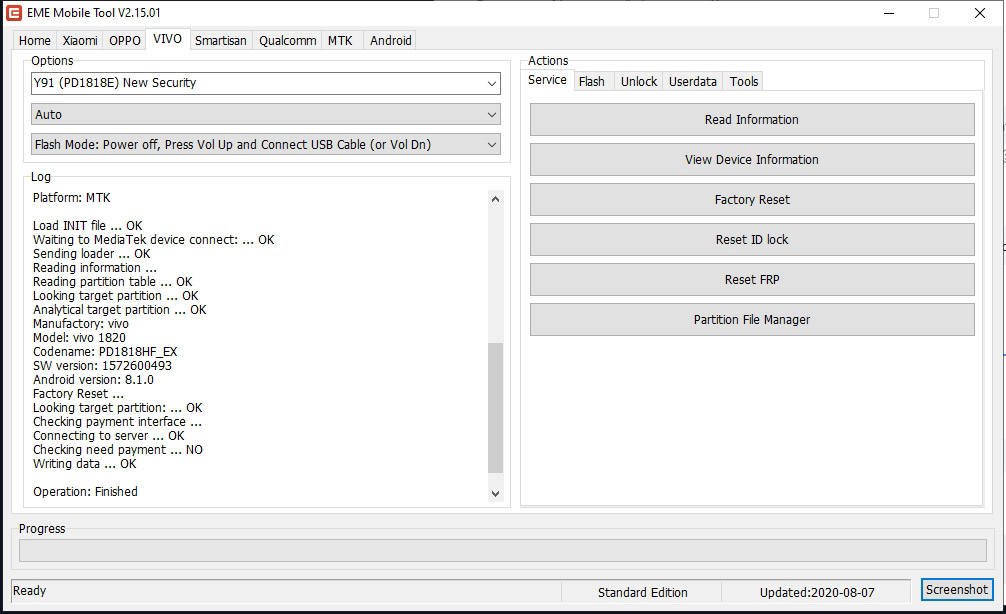Click 'Checking need payment ... NO' line

click(118, 450)
